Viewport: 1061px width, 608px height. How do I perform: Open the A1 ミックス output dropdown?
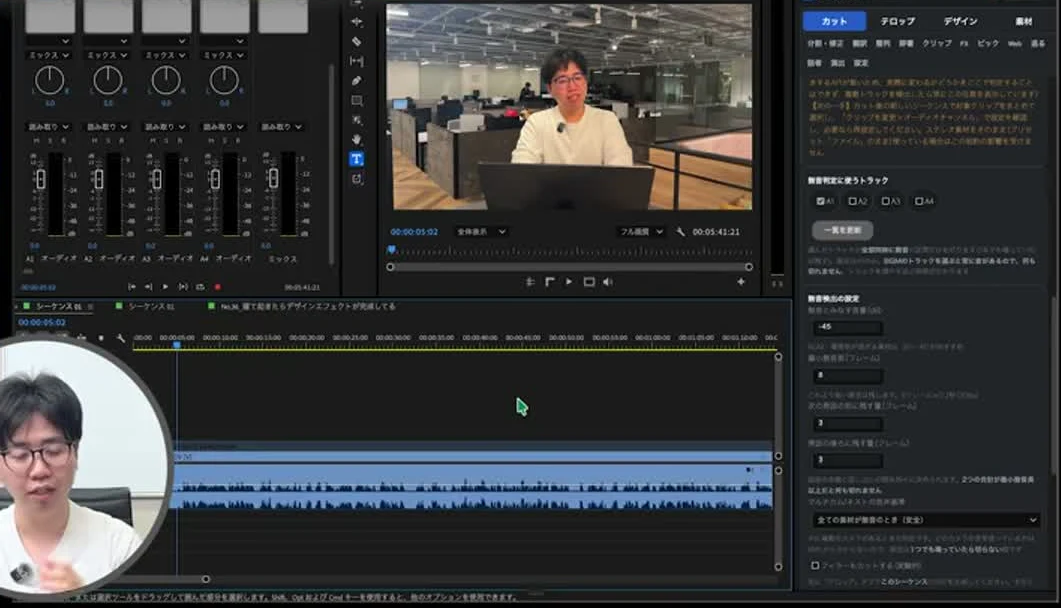(x=49, y=55)
